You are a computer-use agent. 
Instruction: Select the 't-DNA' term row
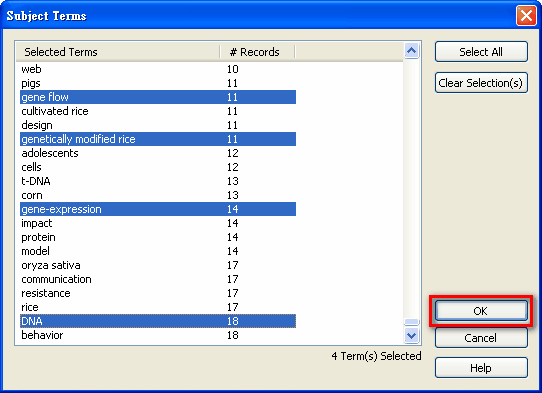[158, 181]
